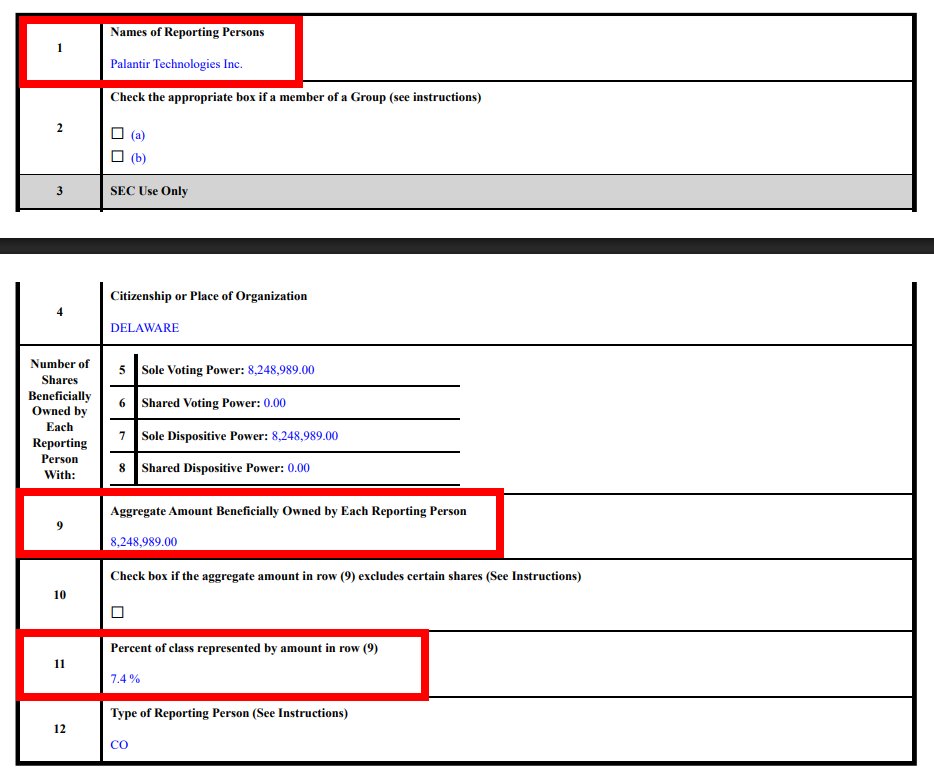Check the group member box (a)
The image size is (934, 774).
click(x=117, y=133)
